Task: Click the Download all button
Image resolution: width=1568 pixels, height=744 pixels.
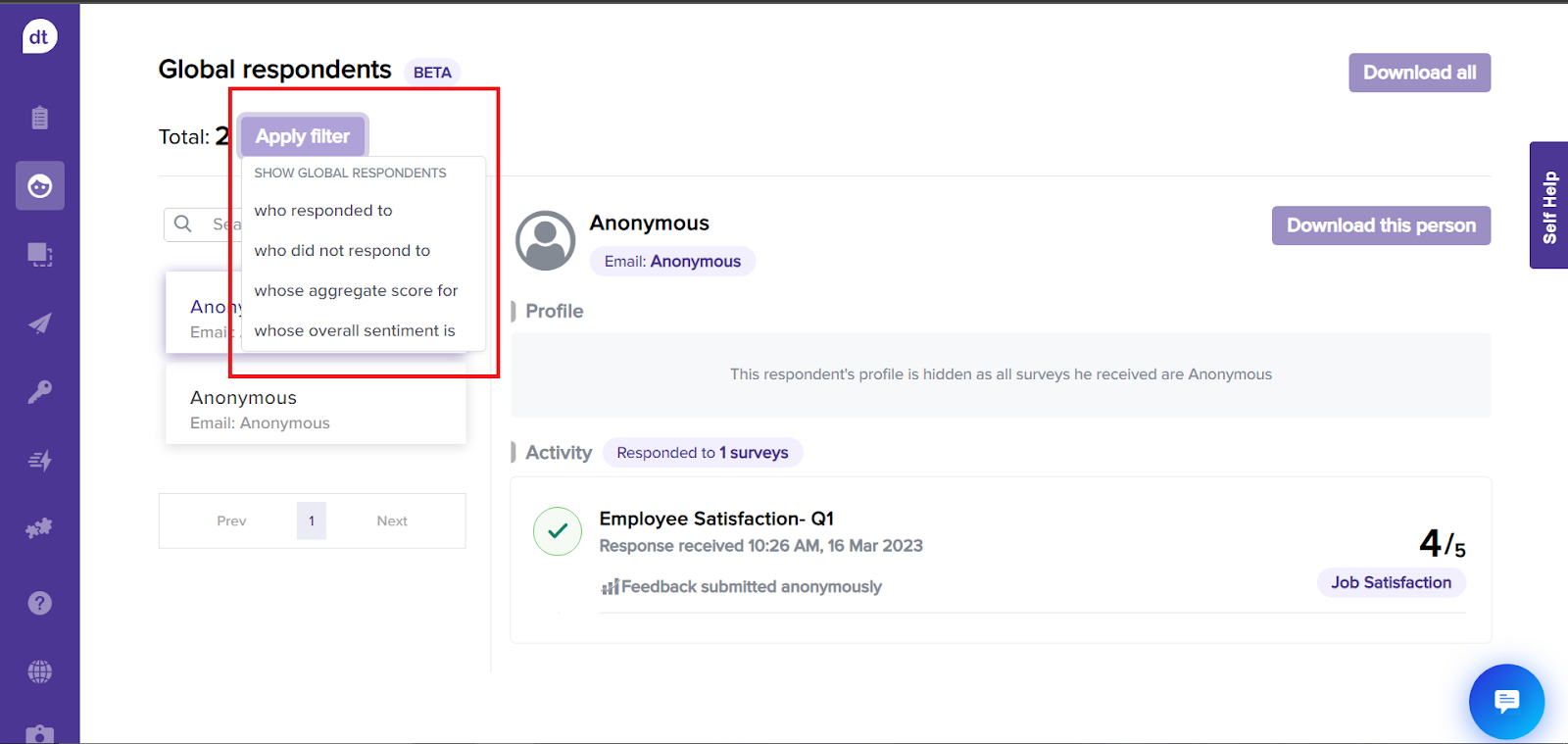Action: [x=1419, y=73]
